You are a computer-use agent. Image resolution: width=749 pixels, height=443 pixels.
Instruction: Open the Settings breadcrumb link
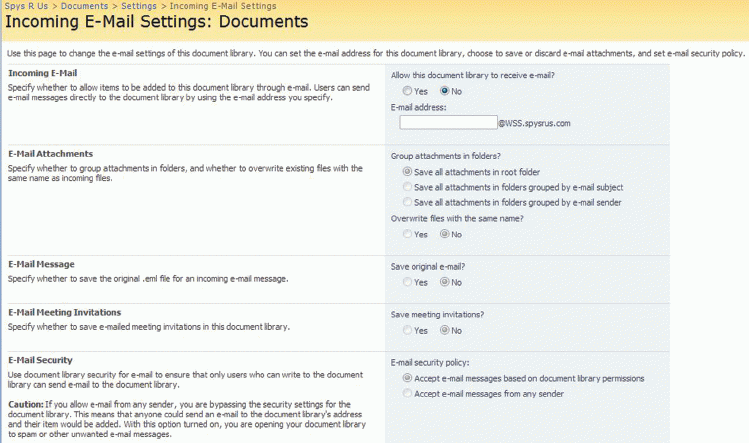(x=139, y=6)
